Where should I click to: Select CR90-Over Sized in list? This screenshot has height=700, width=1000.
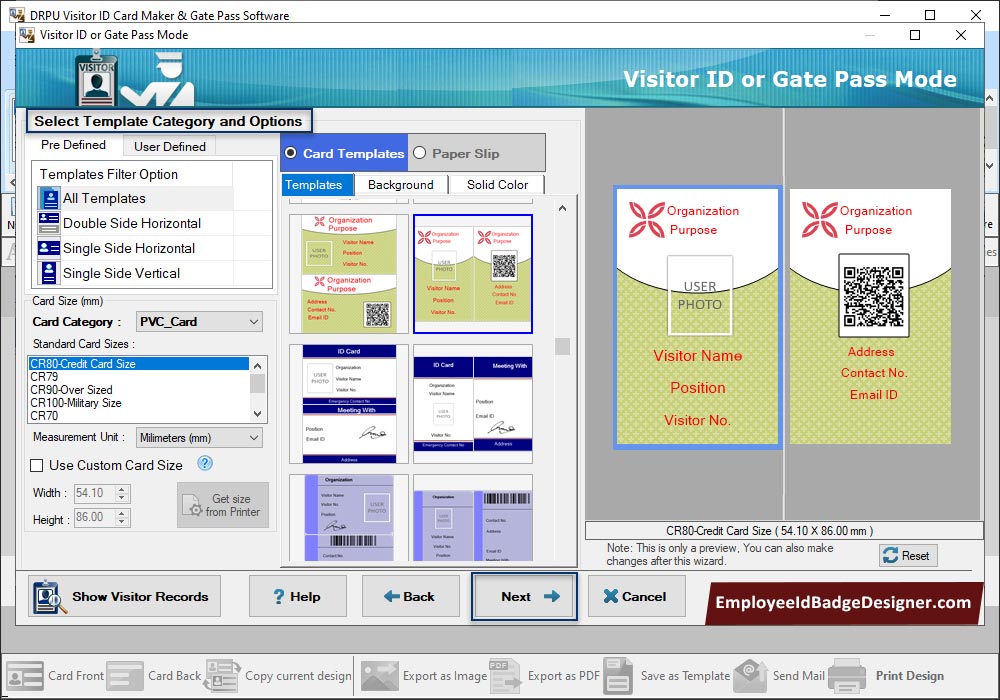(x=138, y=390)
